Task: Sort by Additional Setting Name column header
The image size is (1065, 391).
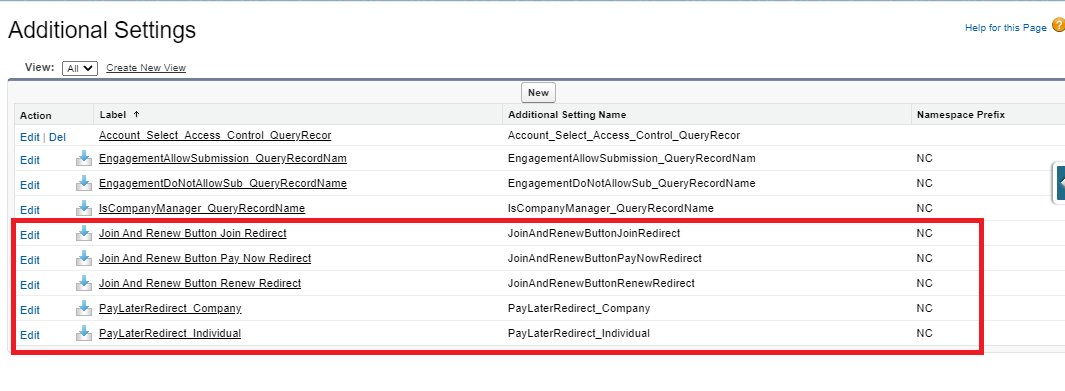Action: (x=567, y=115)
